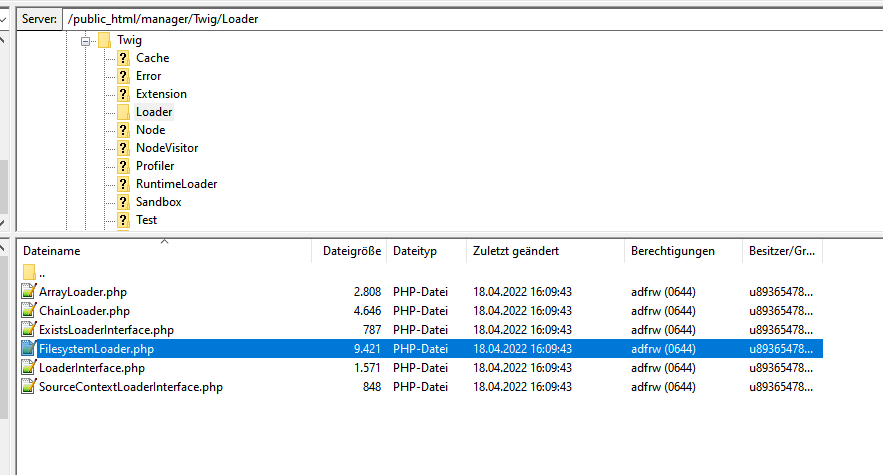The width and height of the screenshot is (883, 475).
Task: Select the Profiler folder in tree
Action: [155, 166]
